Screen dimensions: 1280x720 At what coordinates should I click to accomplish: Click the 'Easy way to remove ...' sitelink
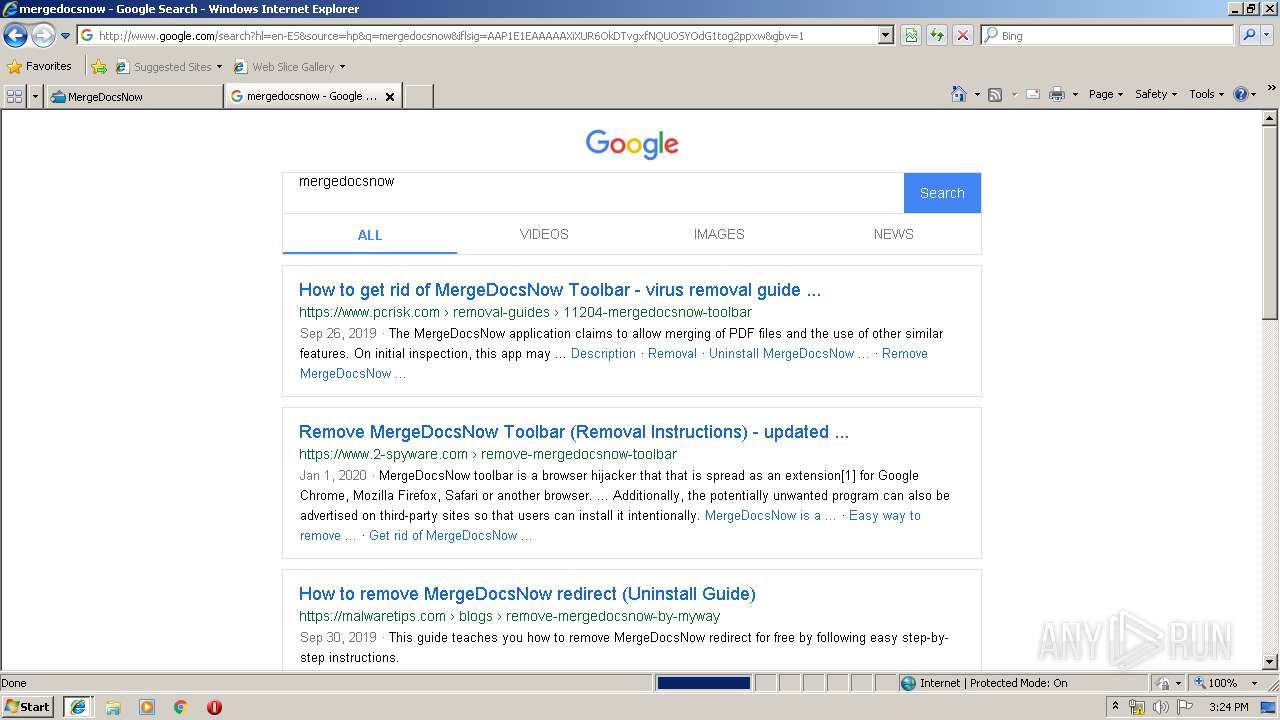pyautogui.click(x=884, y=515)
